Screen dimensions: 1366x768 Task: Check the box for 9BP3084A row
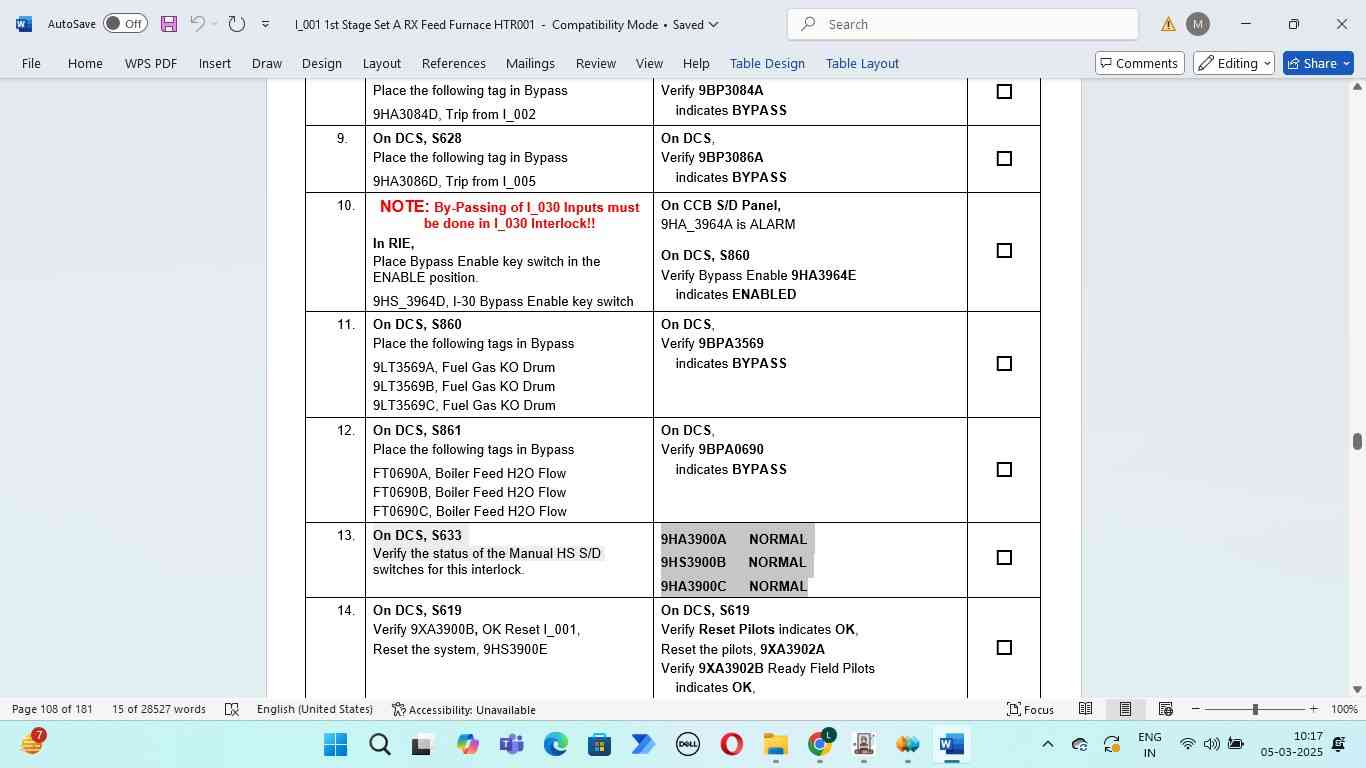click(x=1004, y=91)
